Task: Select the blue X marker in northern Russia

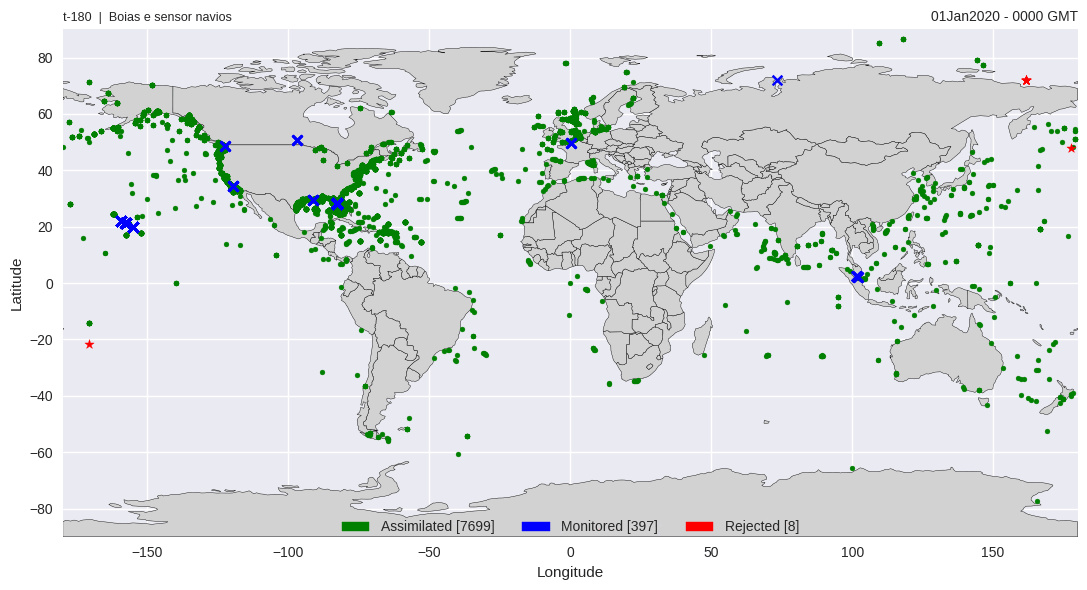Action: [x=777, y=81]
